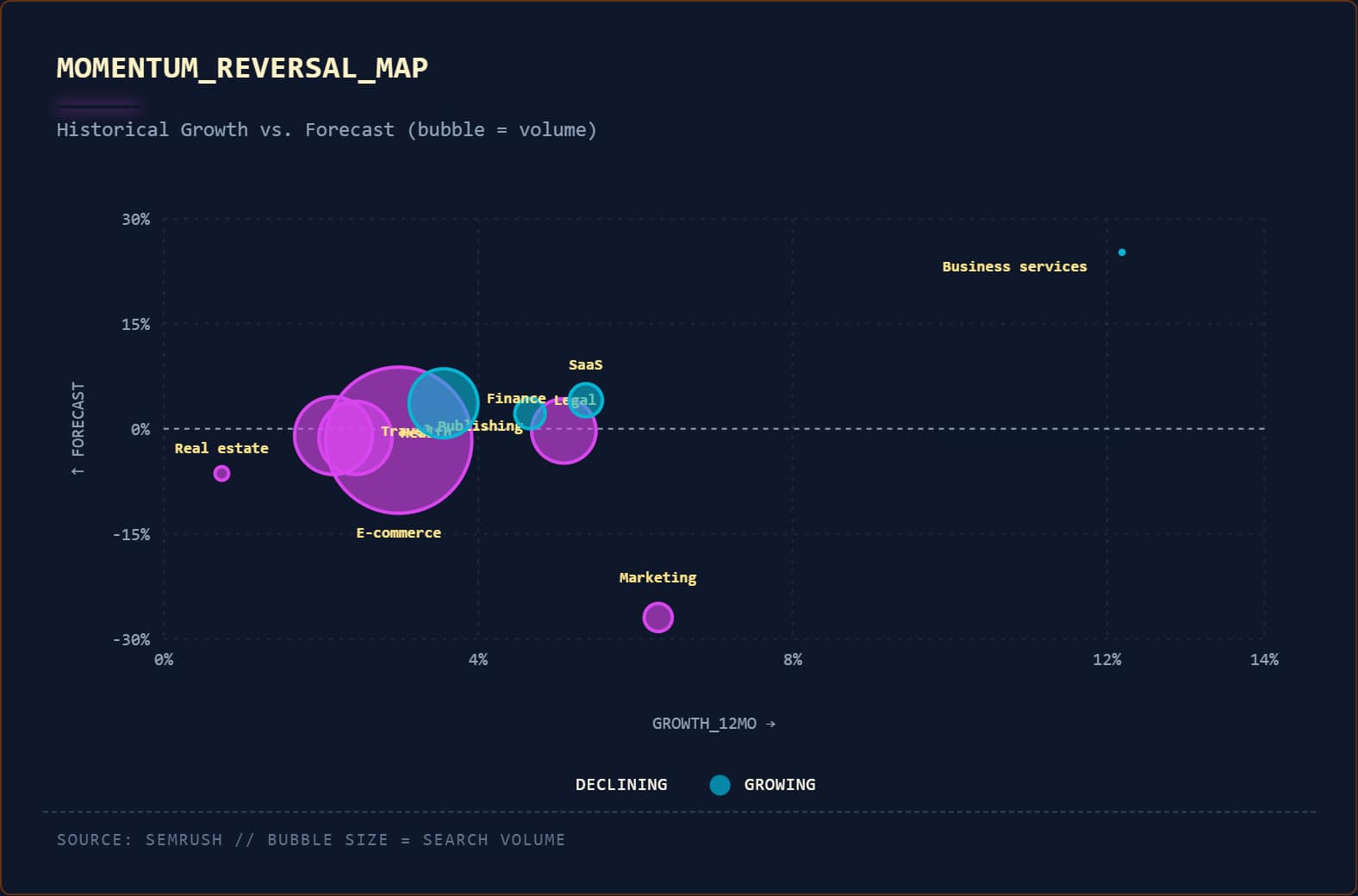Select the small Real estate bubble
1358x896 pixels.
[221, 473]
